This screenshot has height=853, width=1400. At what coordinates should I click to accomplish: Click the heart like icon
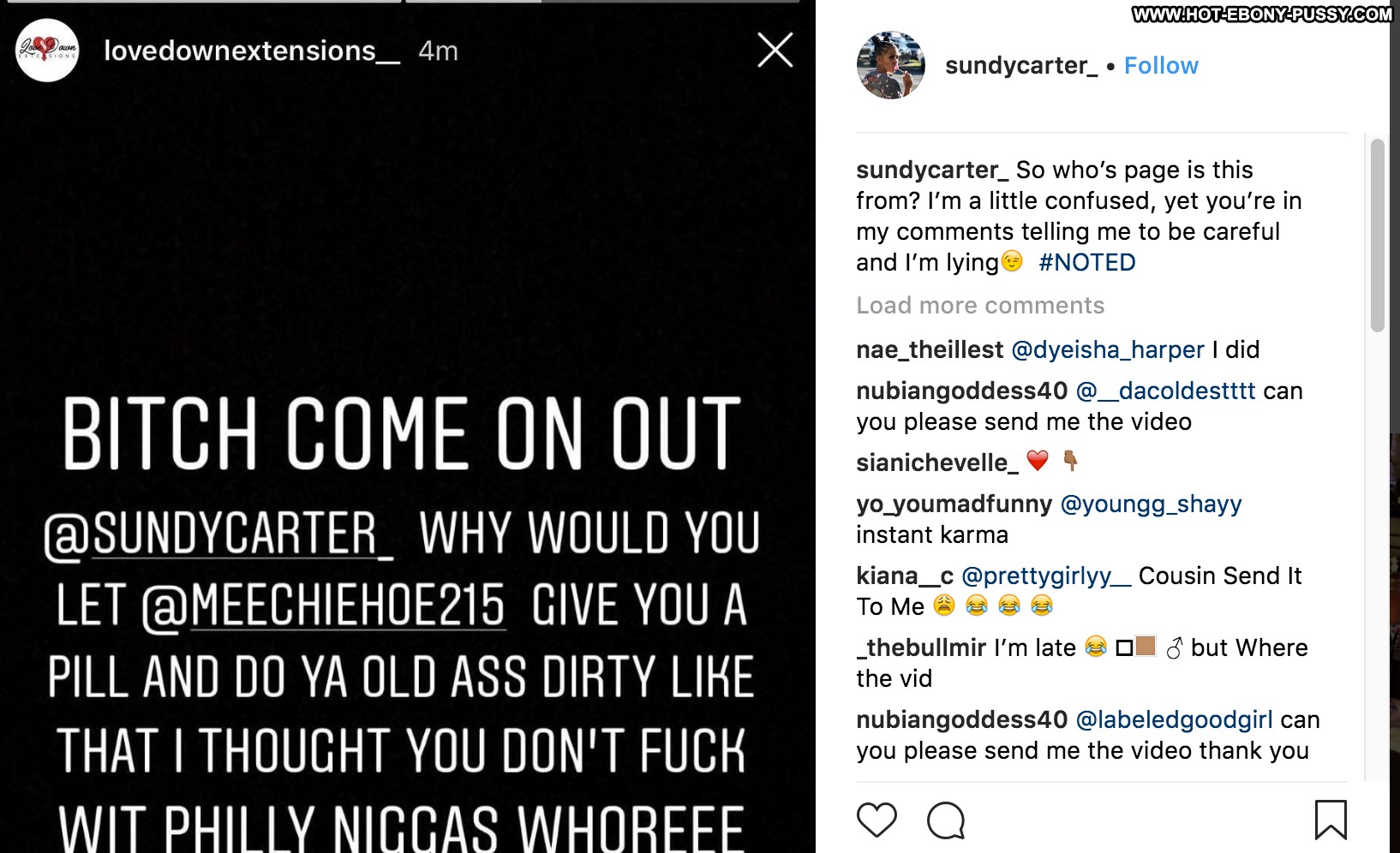(x=876, y=820)
